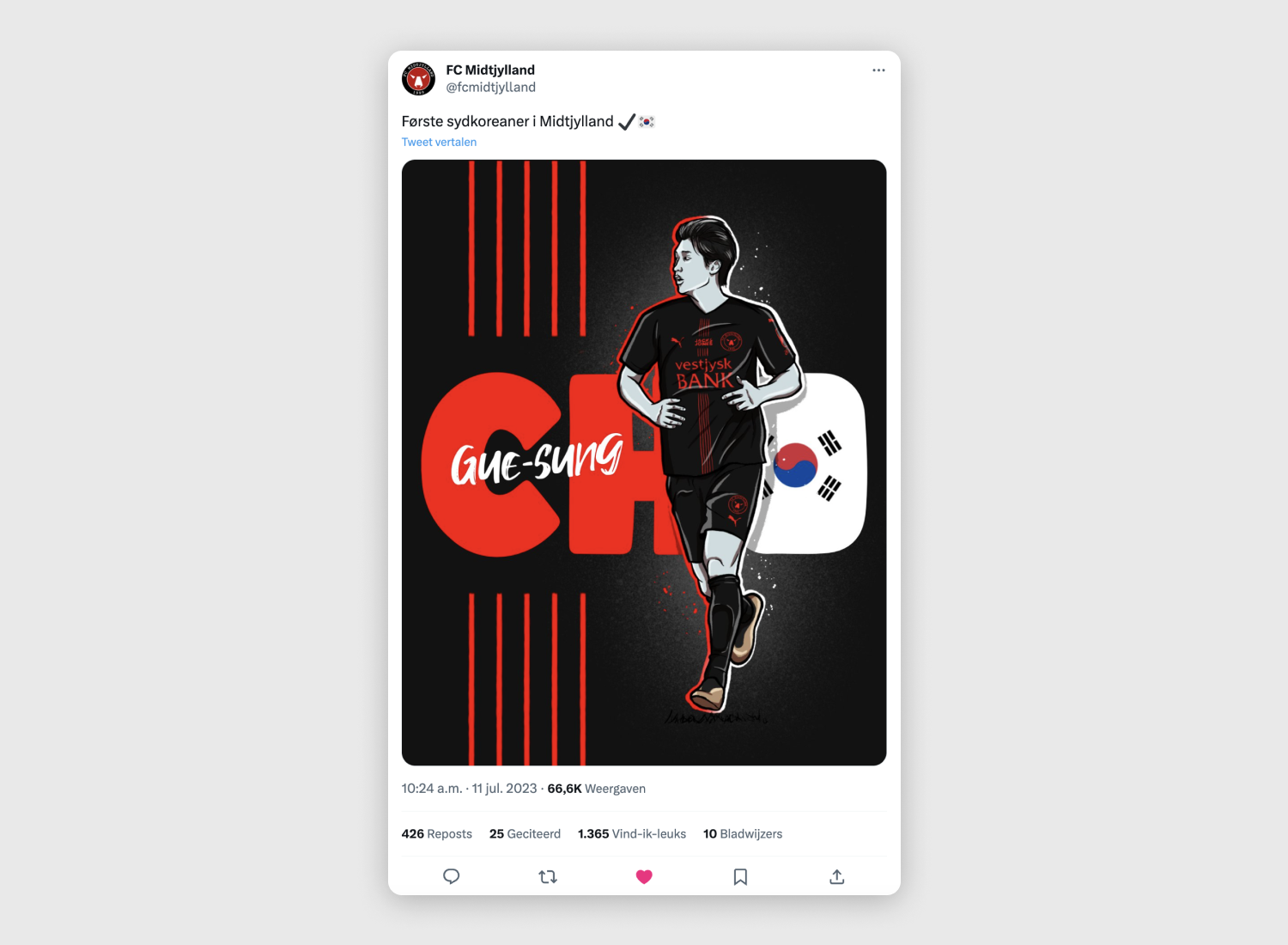Screen dimensions: 1288x945
Task: Open the three-dot more options menu
Action: coord(878,70)
